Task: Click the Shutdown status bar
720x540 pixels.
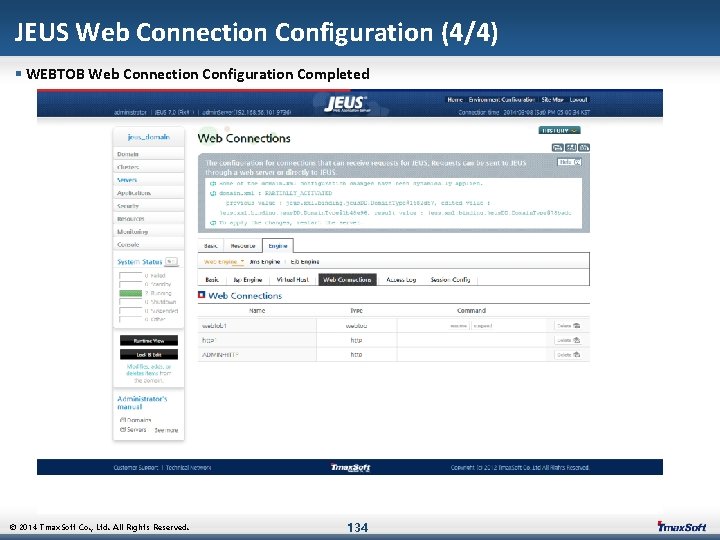Action: point(130,302)
